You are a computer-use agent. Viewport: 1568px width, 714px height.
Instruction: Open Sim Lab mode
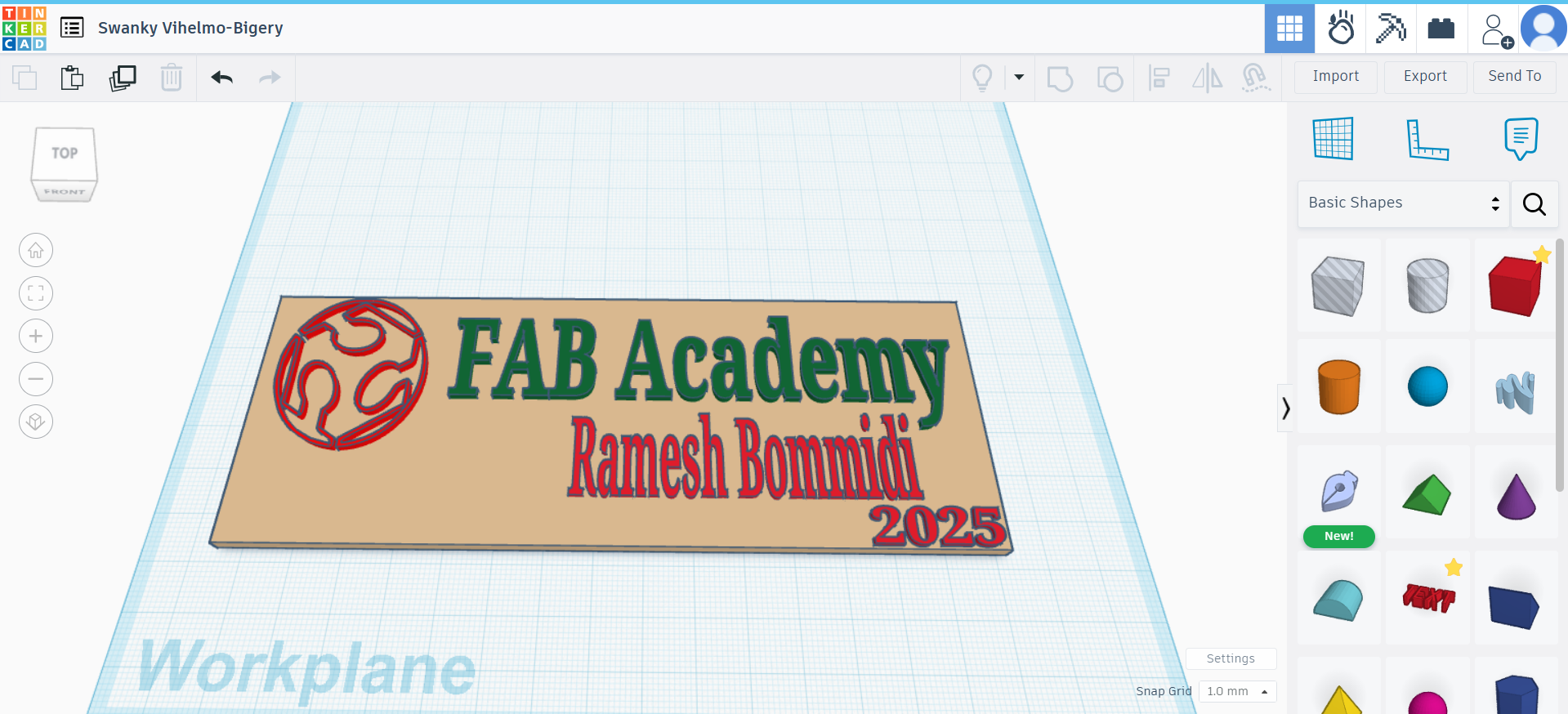[x=1341, y=29]
